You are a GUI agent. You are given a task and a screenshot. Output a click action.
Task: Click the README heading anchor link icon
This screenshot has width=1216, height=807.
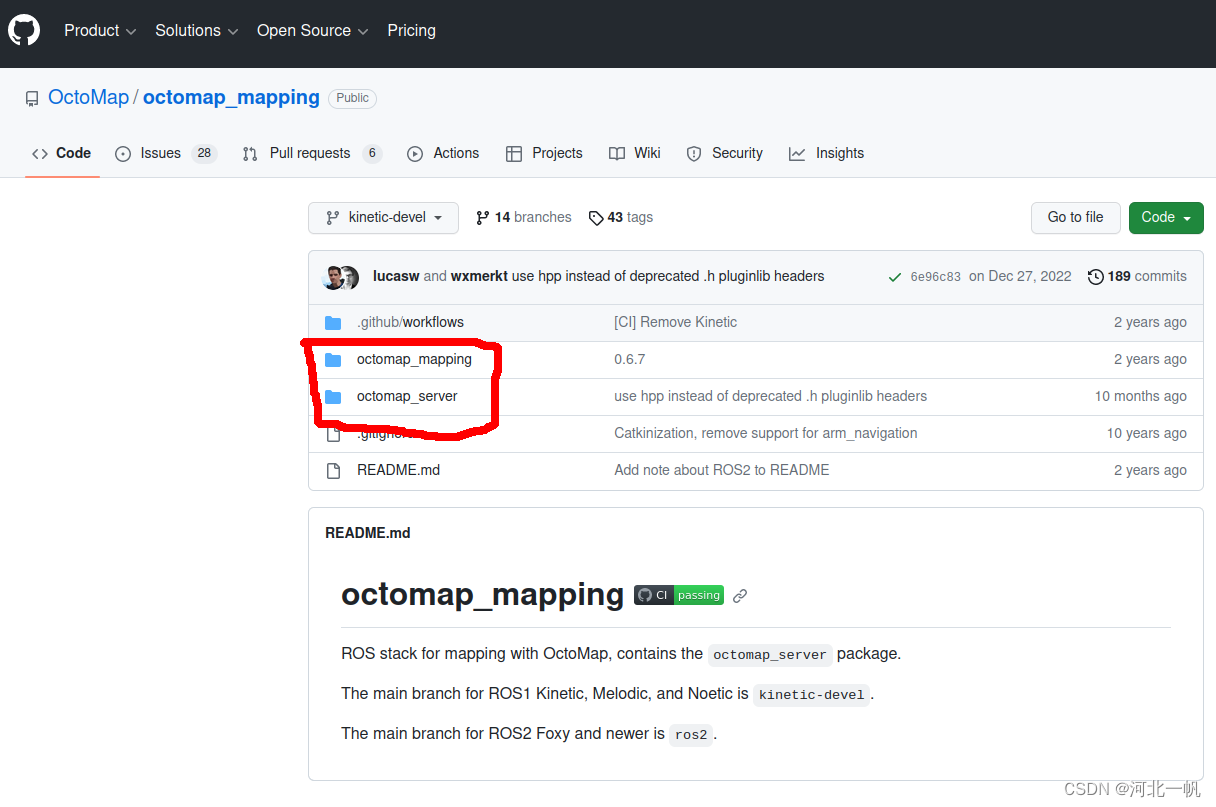tap(740, 595)
